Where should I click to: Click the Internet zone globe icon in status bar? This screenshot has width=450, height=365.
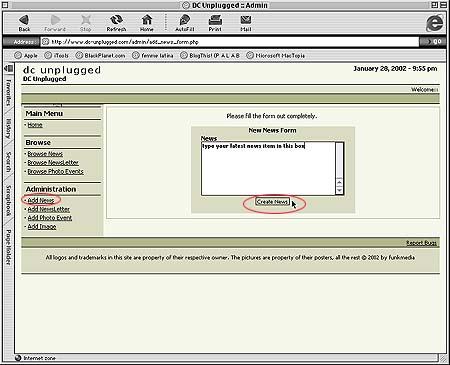(18, 358)
